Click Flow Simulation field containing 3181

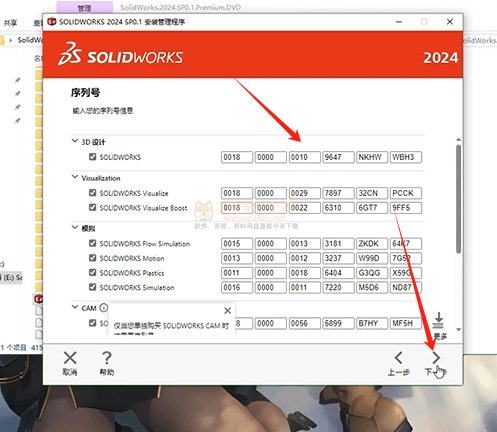click(338, 244)
